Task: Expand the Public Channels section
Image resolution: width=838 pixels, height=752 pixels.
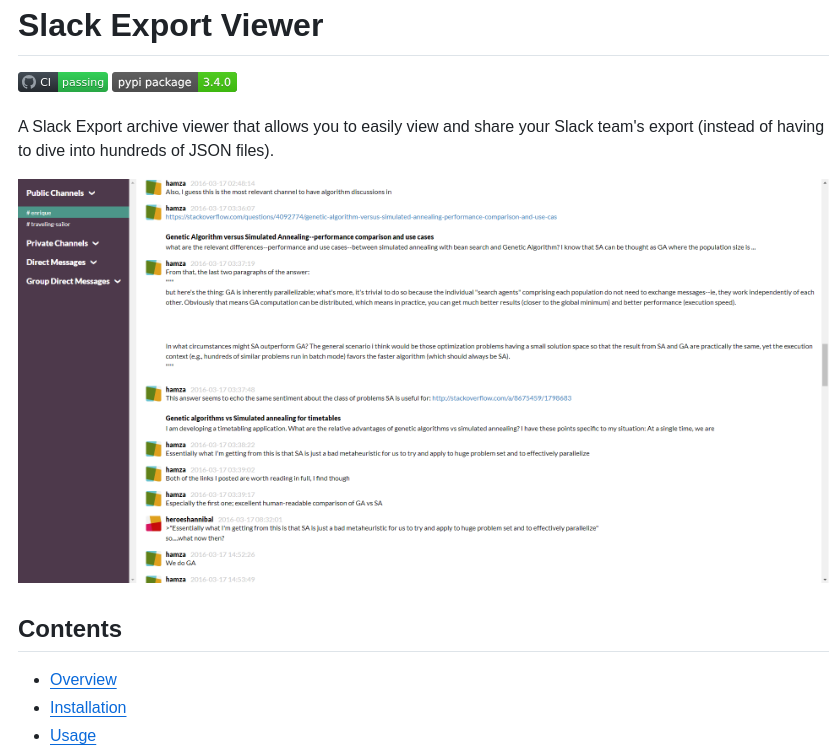Action: click(91, 191)
